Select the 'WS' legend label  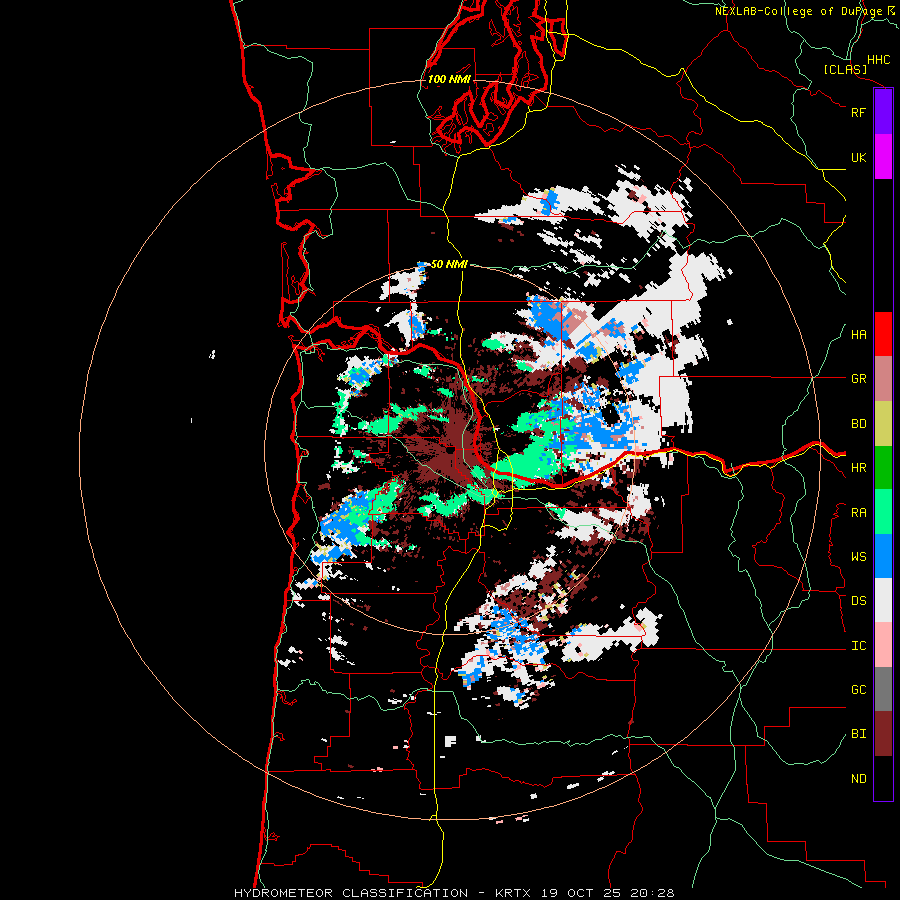coord(858,557)
